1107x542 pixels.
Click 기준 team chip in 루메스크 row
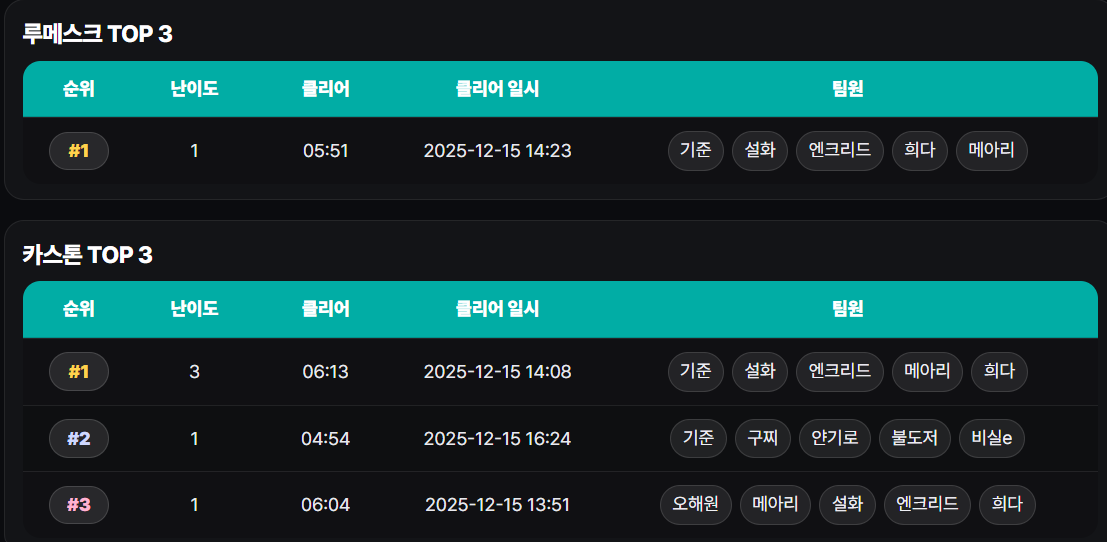[695, 151]
